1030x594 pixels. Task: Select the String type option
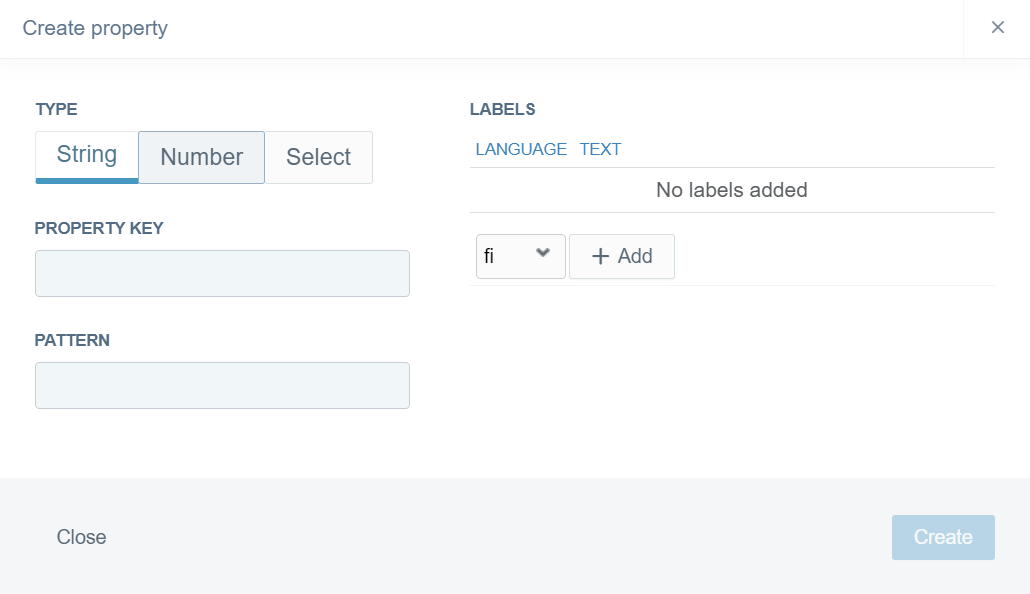(x=87, y=156)
